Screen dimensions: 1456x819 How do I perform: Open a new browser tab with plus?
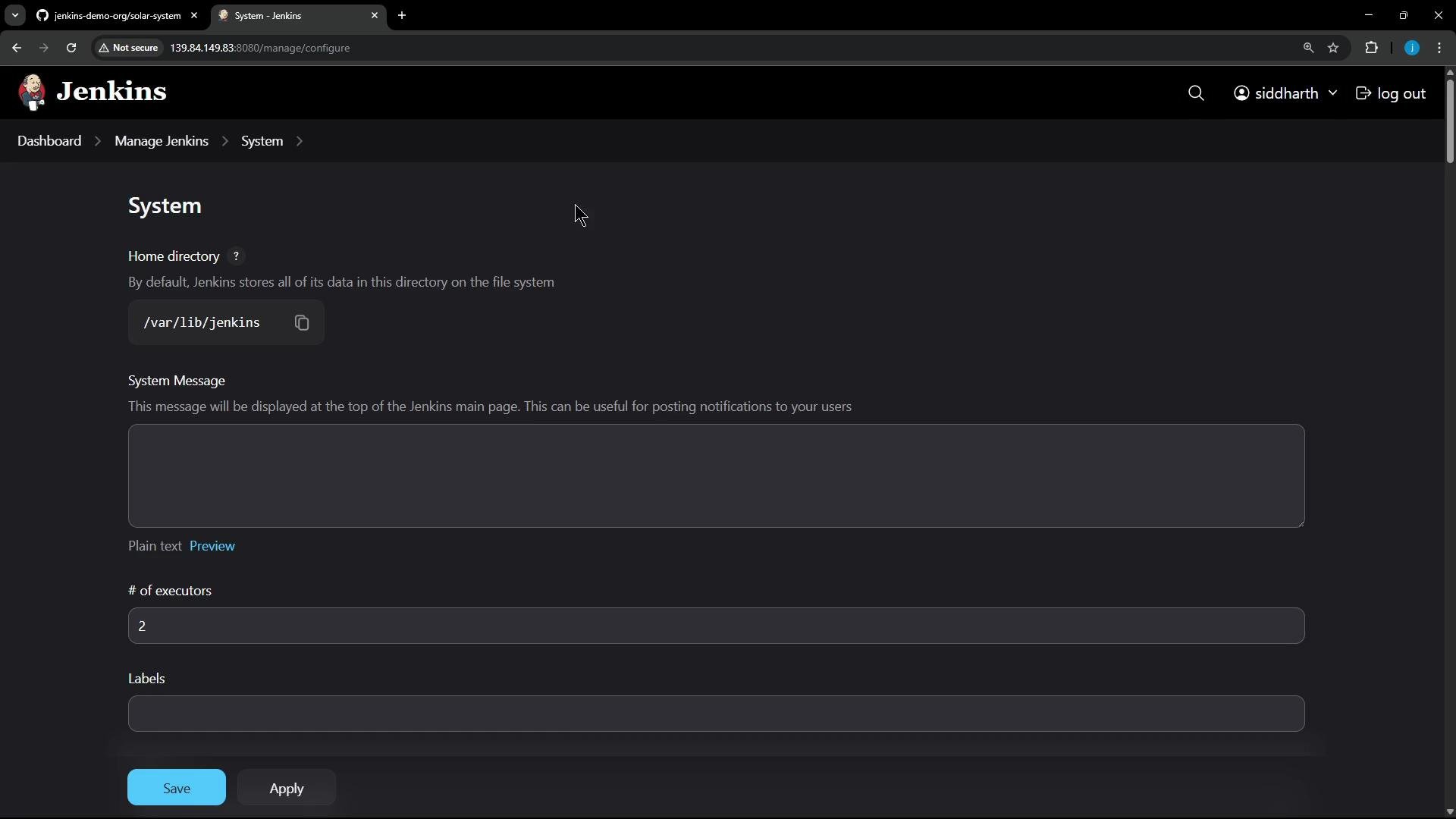point(402,15)
